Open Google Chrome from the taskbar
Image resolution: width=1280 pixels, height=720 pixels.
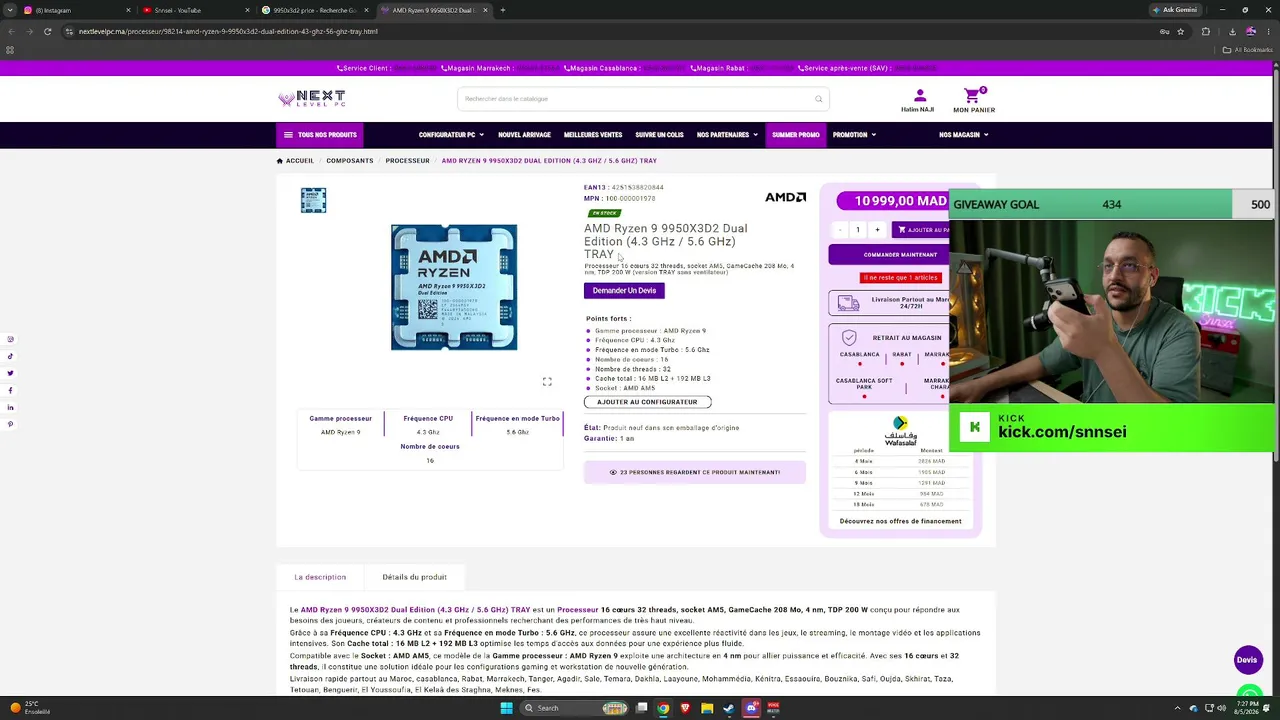pos(663,708)
